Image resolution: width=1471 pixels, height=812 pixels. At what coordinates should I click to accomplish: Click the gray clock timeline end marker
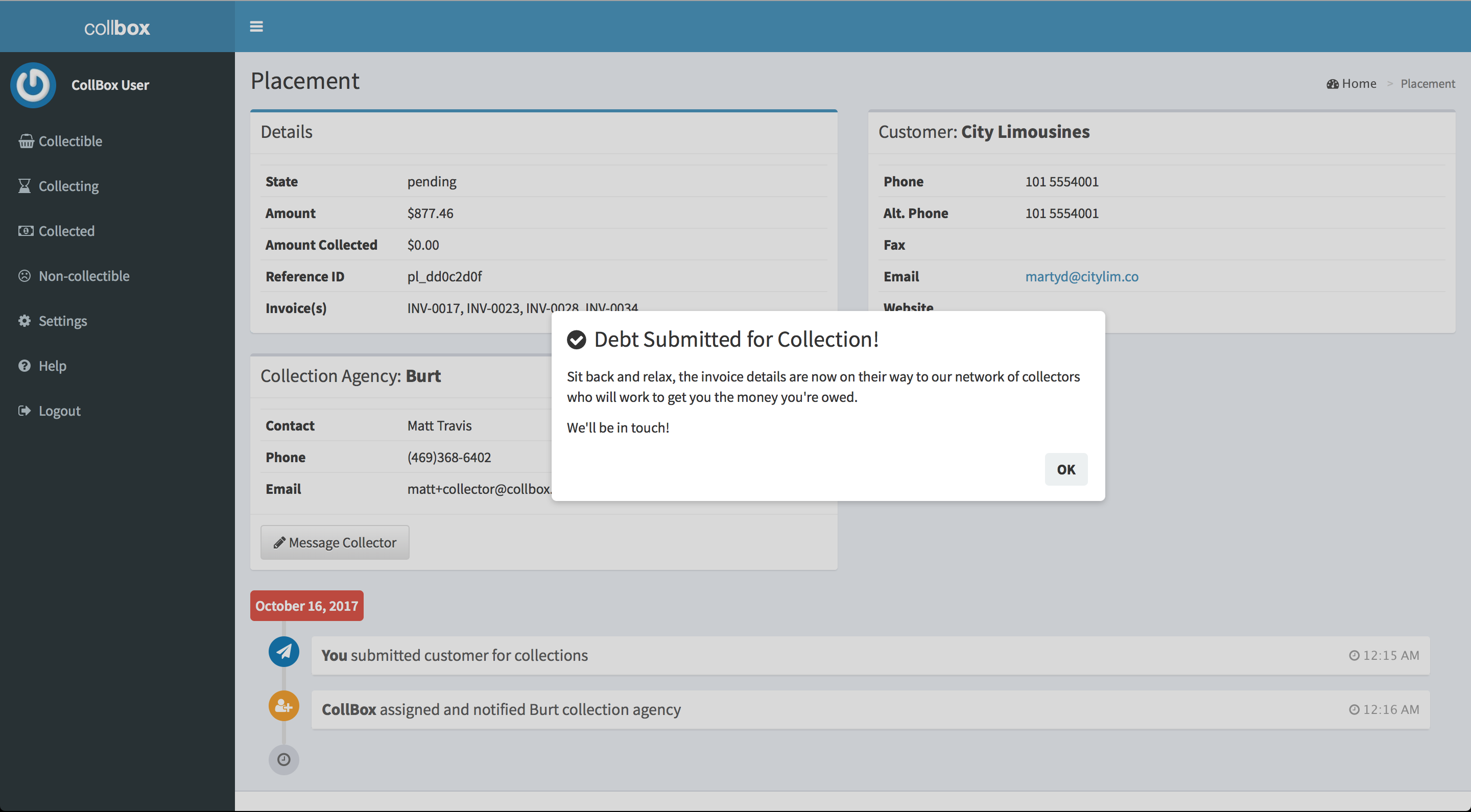click(284, 759)
